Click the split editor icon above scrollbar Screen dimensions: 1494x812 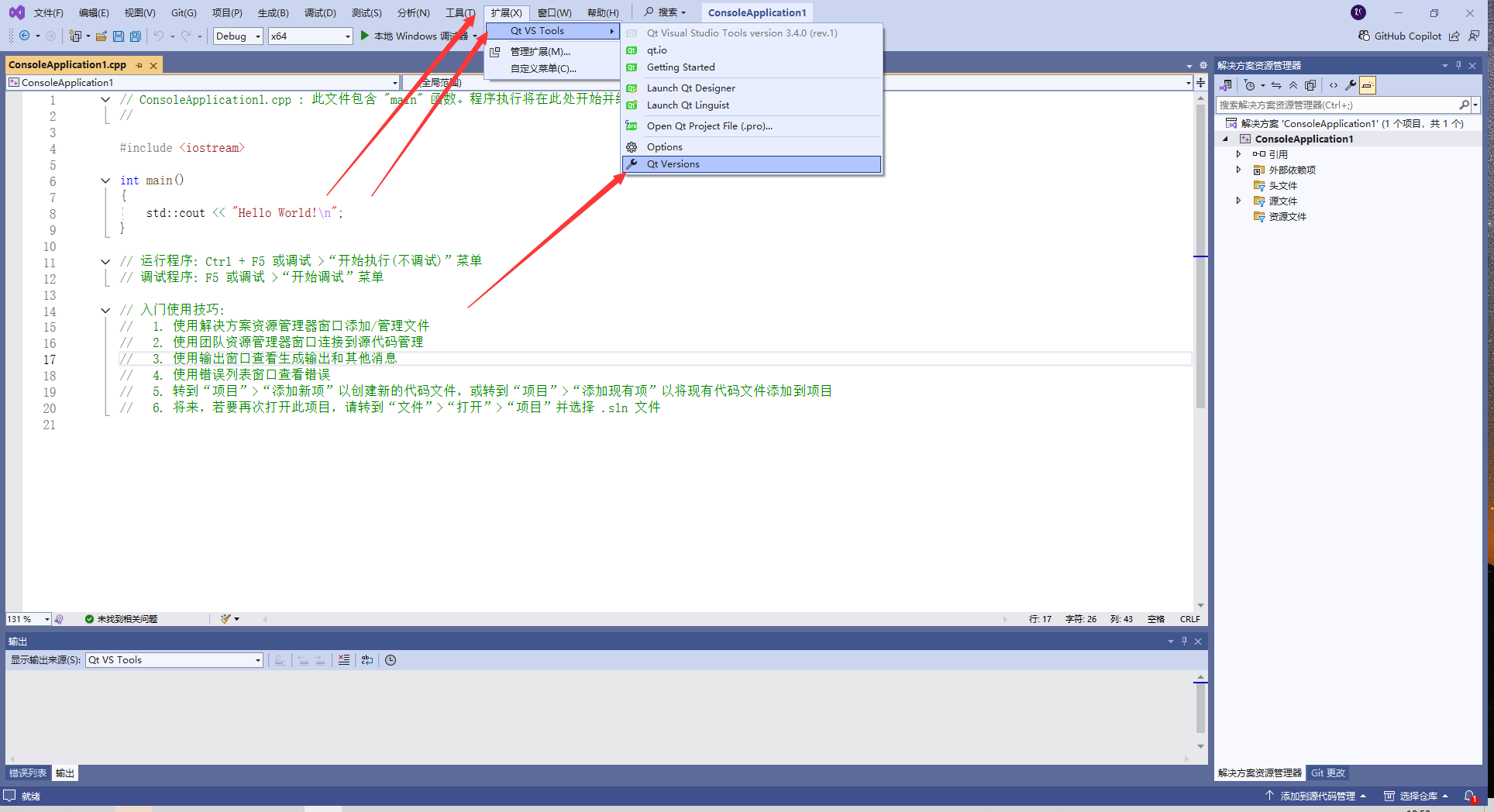[x=1200, y=82]
